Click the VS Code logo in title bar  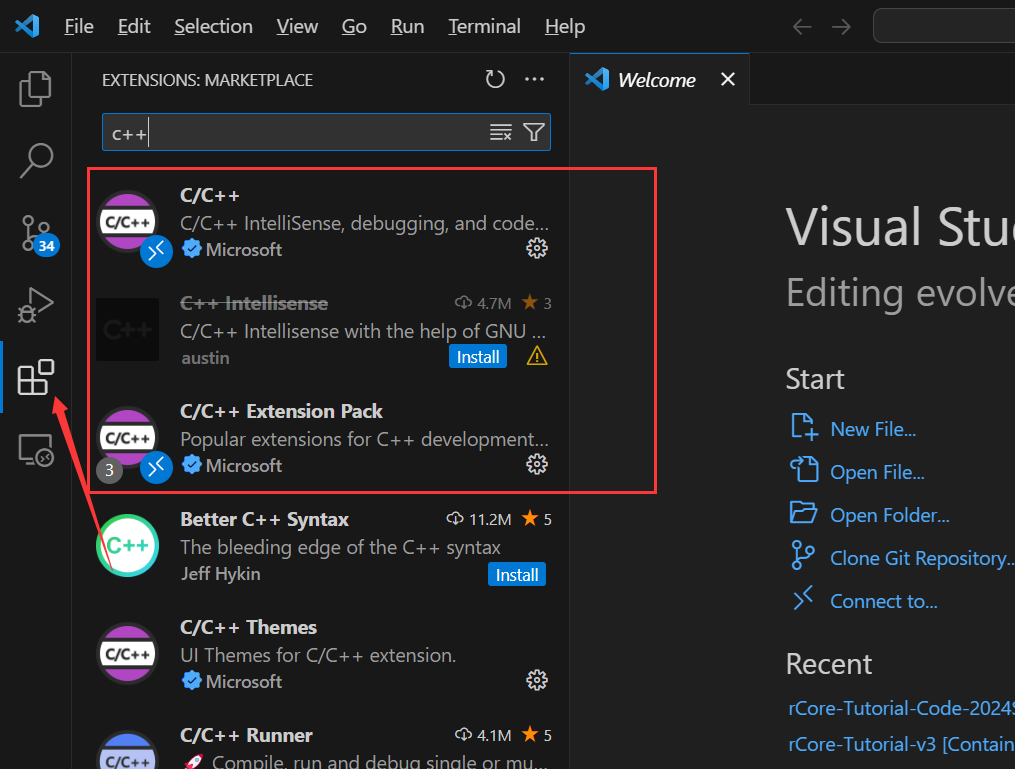point(27,27)
